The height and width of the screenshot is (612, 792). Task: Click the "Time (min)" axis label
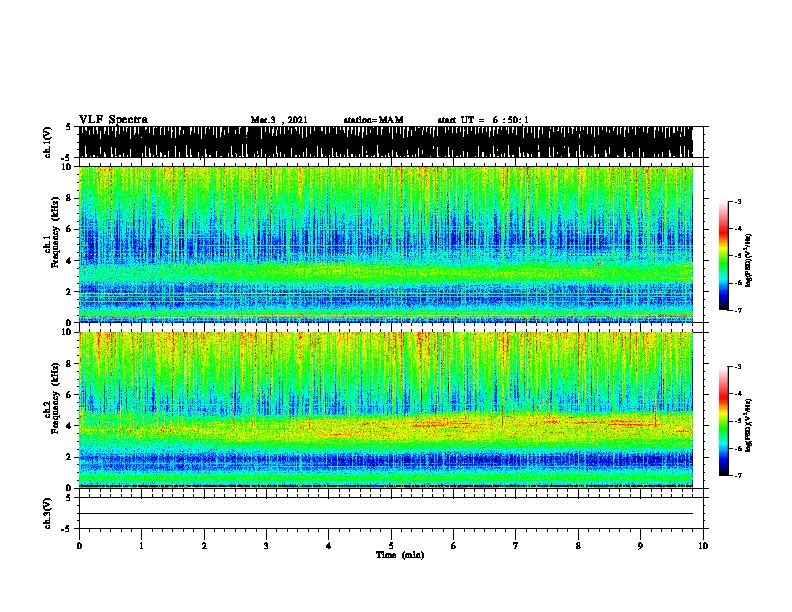(x=400, y=555)
